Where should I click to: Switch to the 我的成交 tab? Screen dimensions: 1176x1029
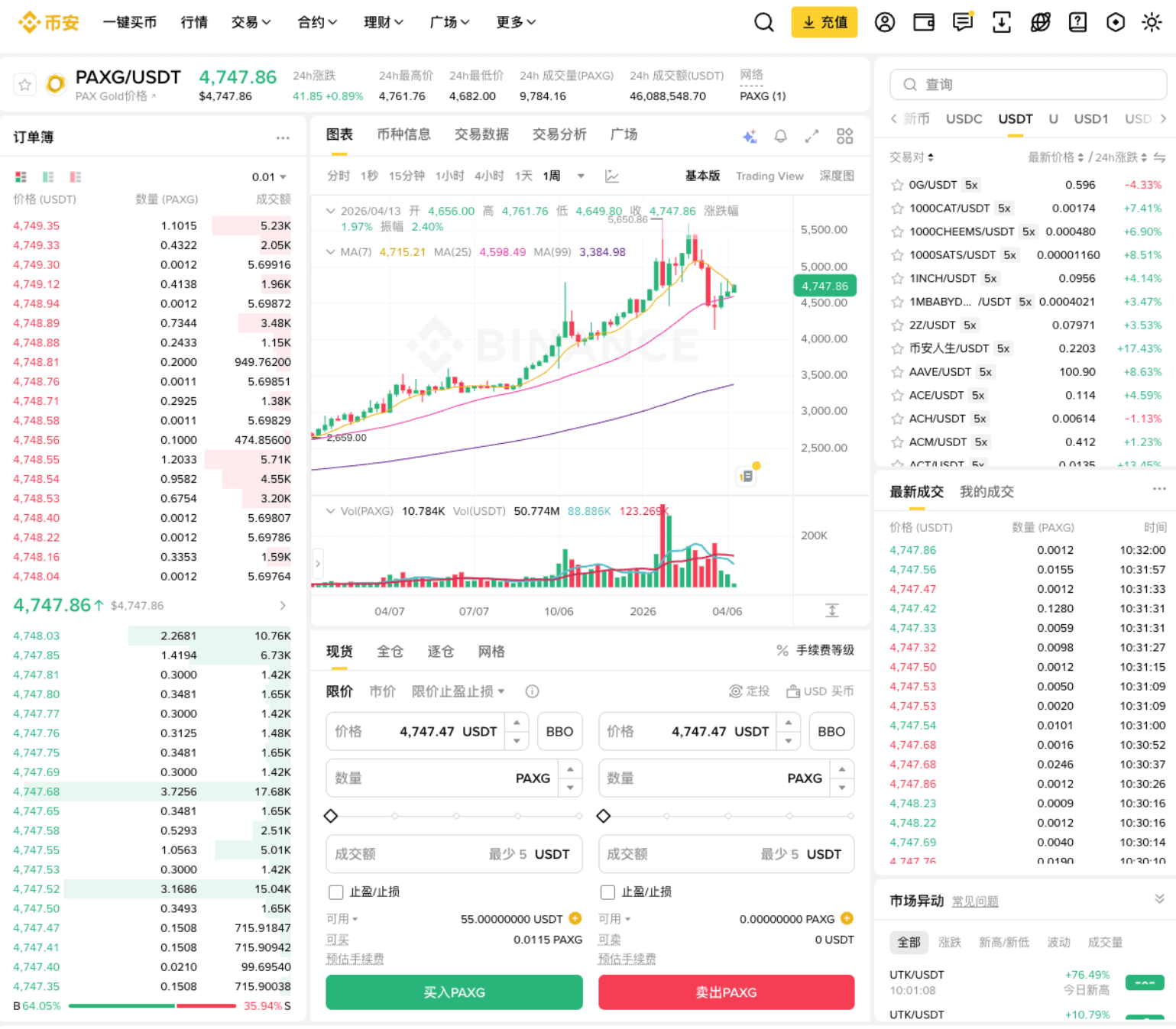point(986,491)
